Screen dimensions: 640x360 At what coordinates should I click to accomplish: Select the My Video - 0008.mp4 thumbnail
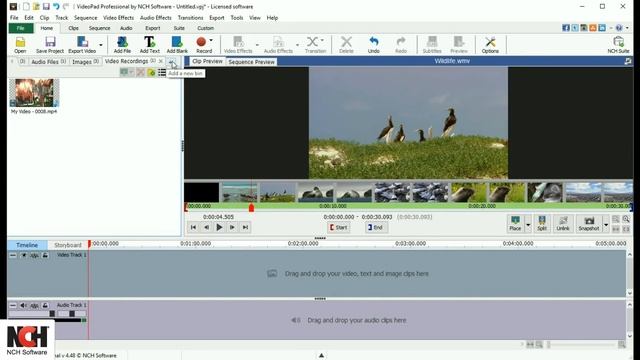pyautogui.click(x=34, y=93)
